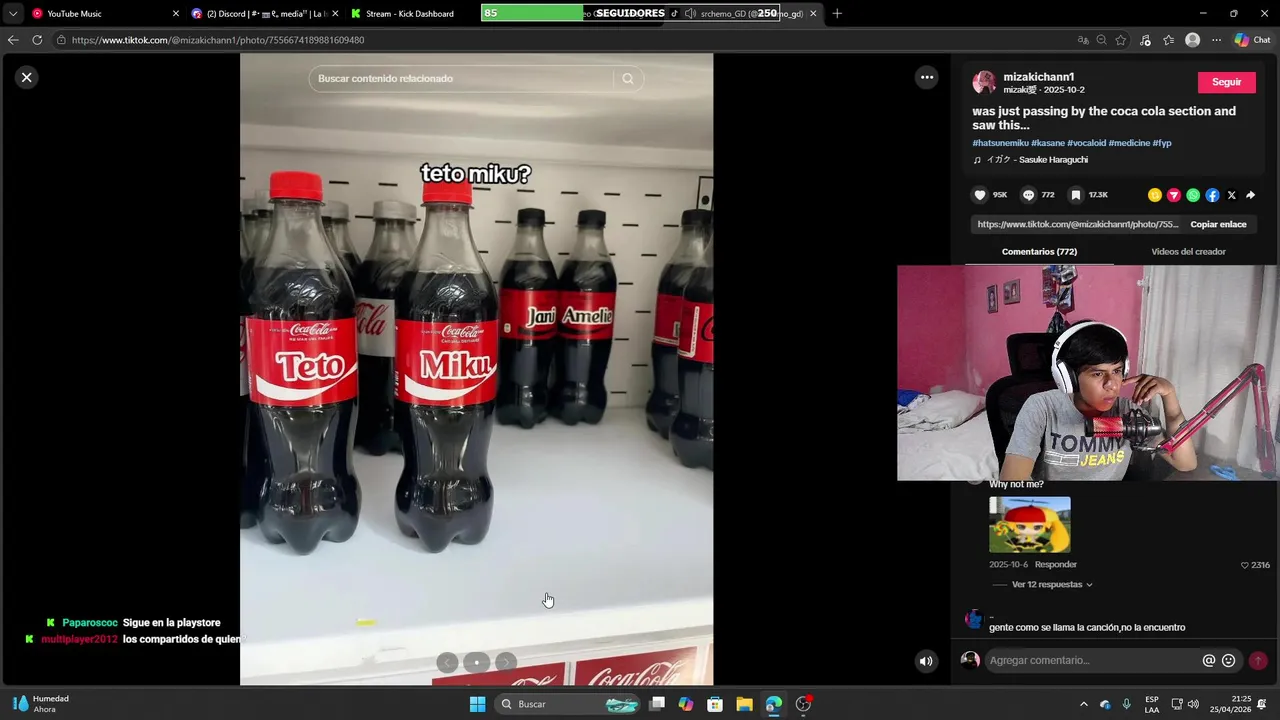The width and height of the screenshot is (1280, 720).
Task: Switch to the Discord browser tab
Action: coord(265,14)
